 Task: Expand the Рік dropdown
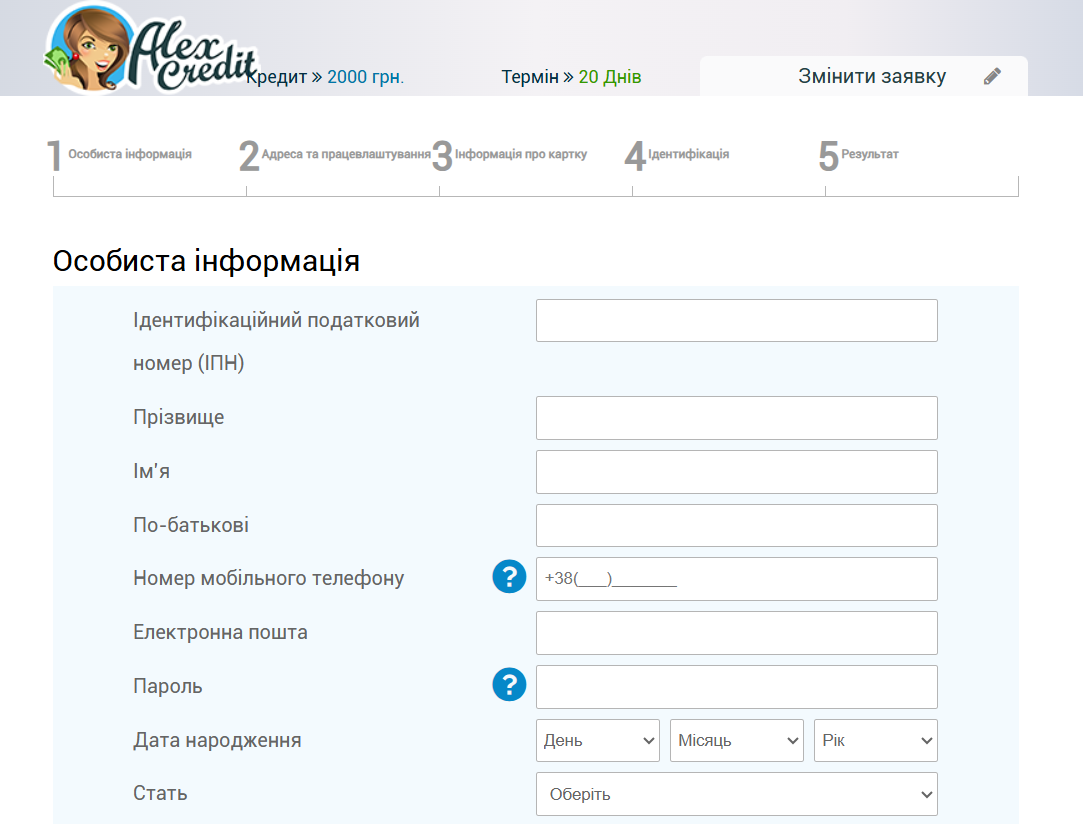coord(875,740)
